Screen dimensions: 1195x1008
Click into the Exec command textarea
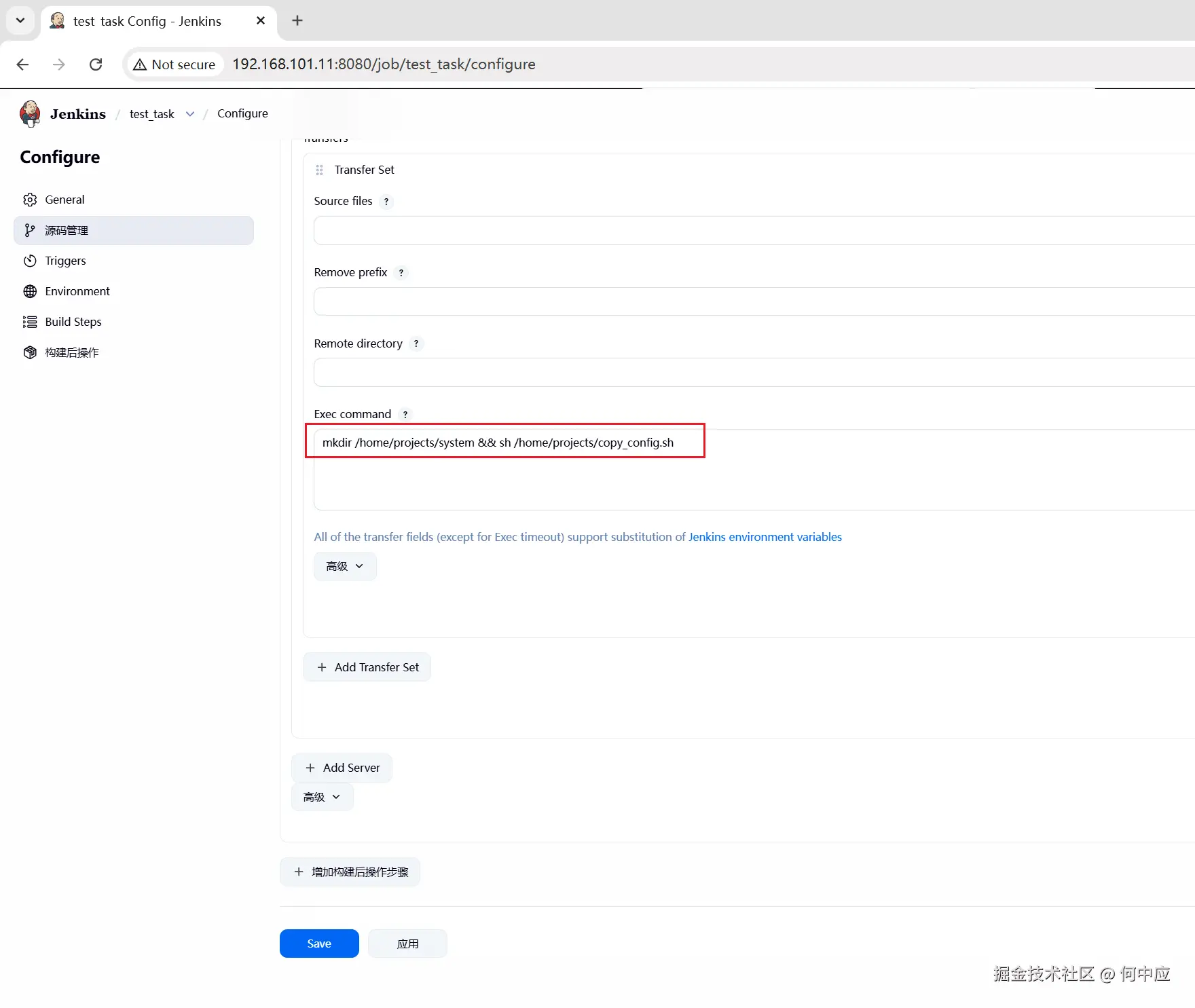click(754, 470)
